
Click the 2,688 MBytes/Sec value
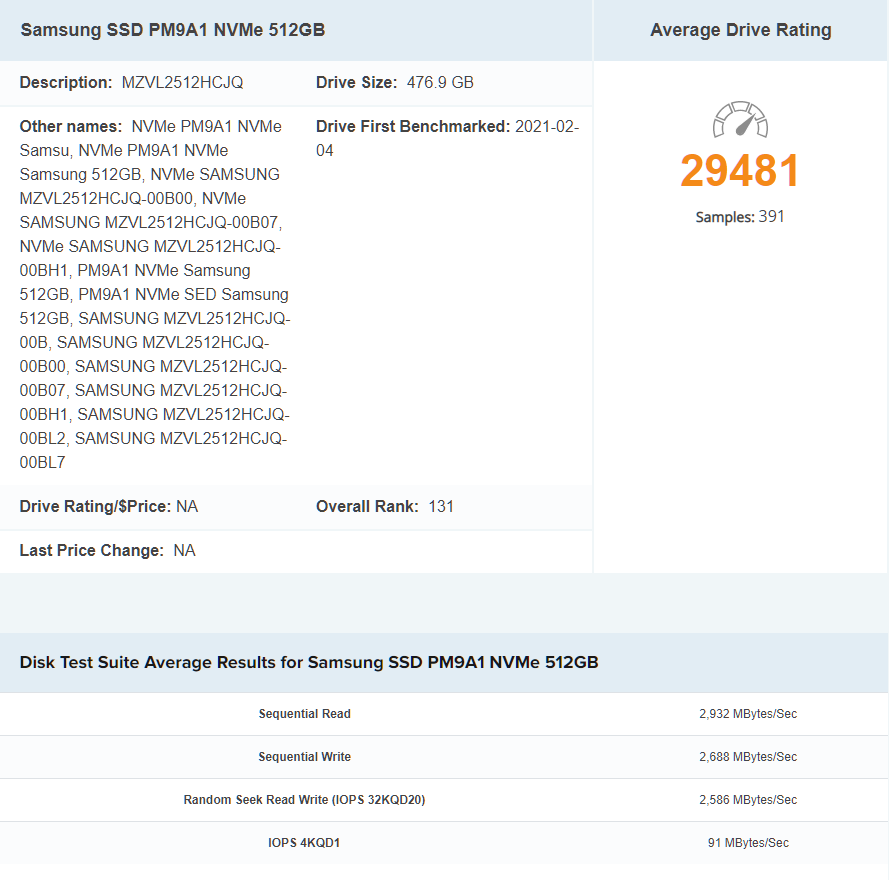click(748, 757)
